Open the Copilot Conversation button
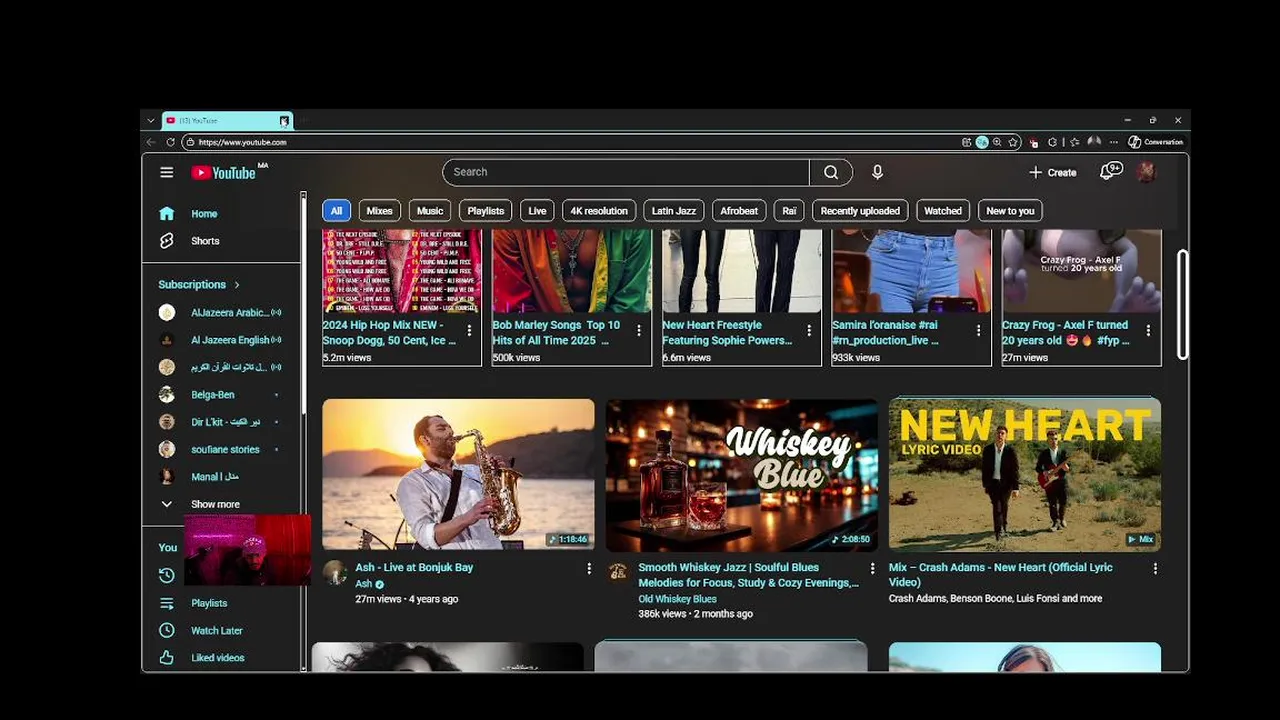Viewport: 1280px width, 720px height. 1156,142
